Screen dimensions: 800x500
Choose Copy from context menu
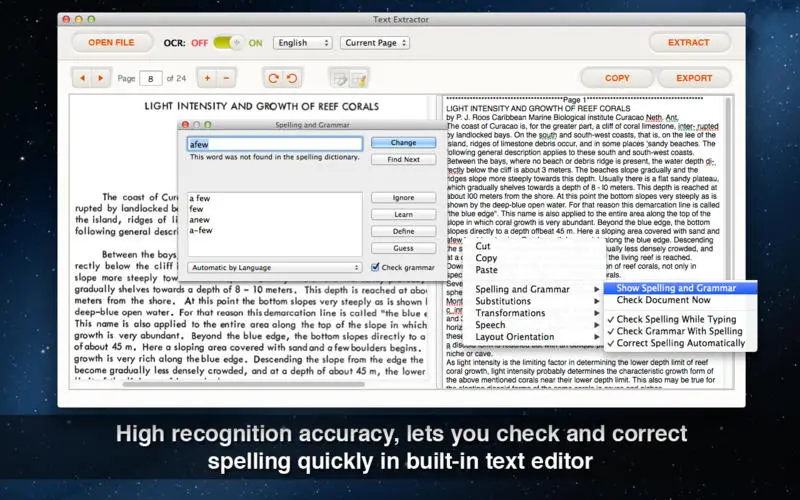(x=534, y=258)
